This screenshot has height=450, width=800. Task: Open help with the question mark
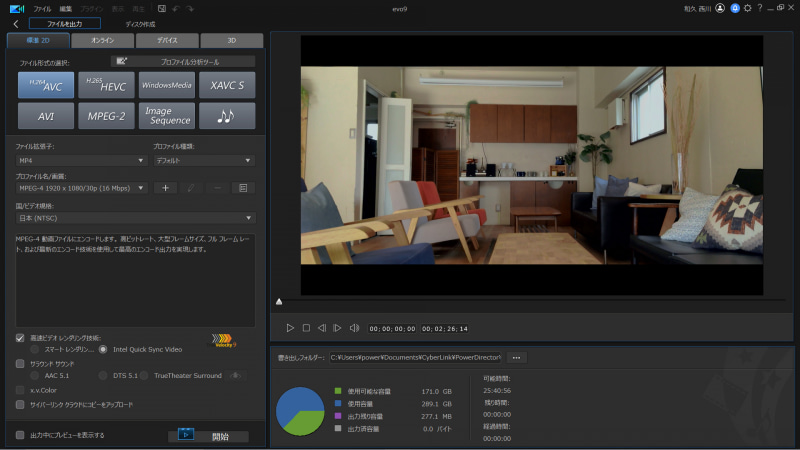pyautogui.click(x=760, y=8)
